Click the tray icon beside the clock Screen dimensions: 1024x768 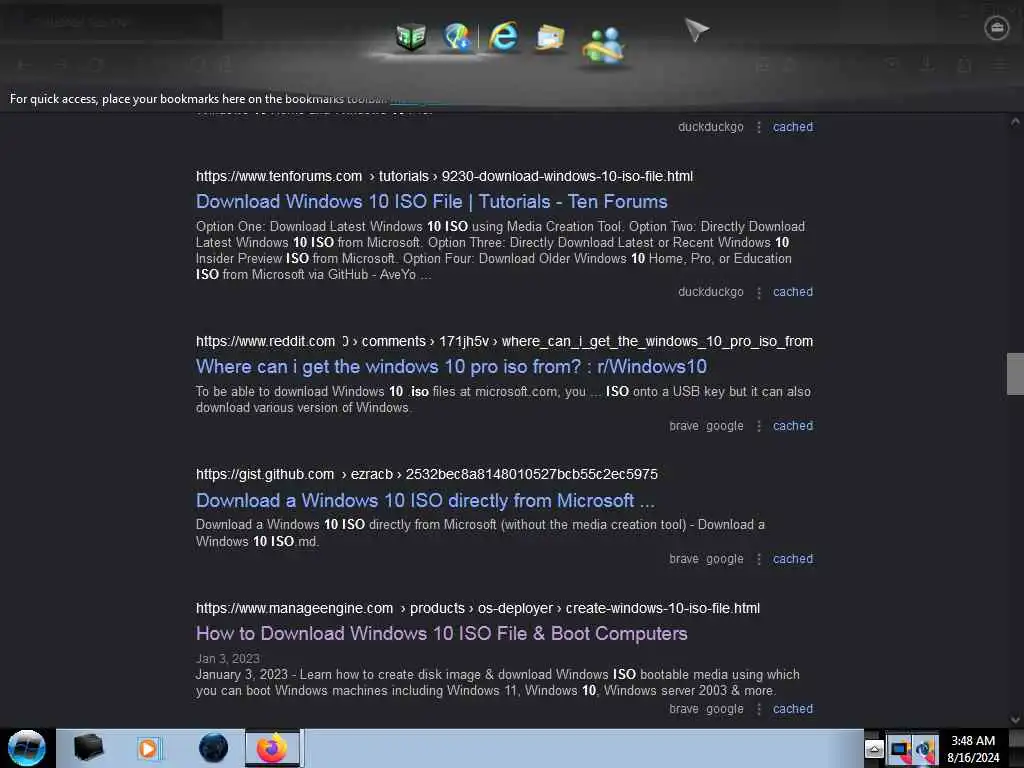[x=925, y=749]
